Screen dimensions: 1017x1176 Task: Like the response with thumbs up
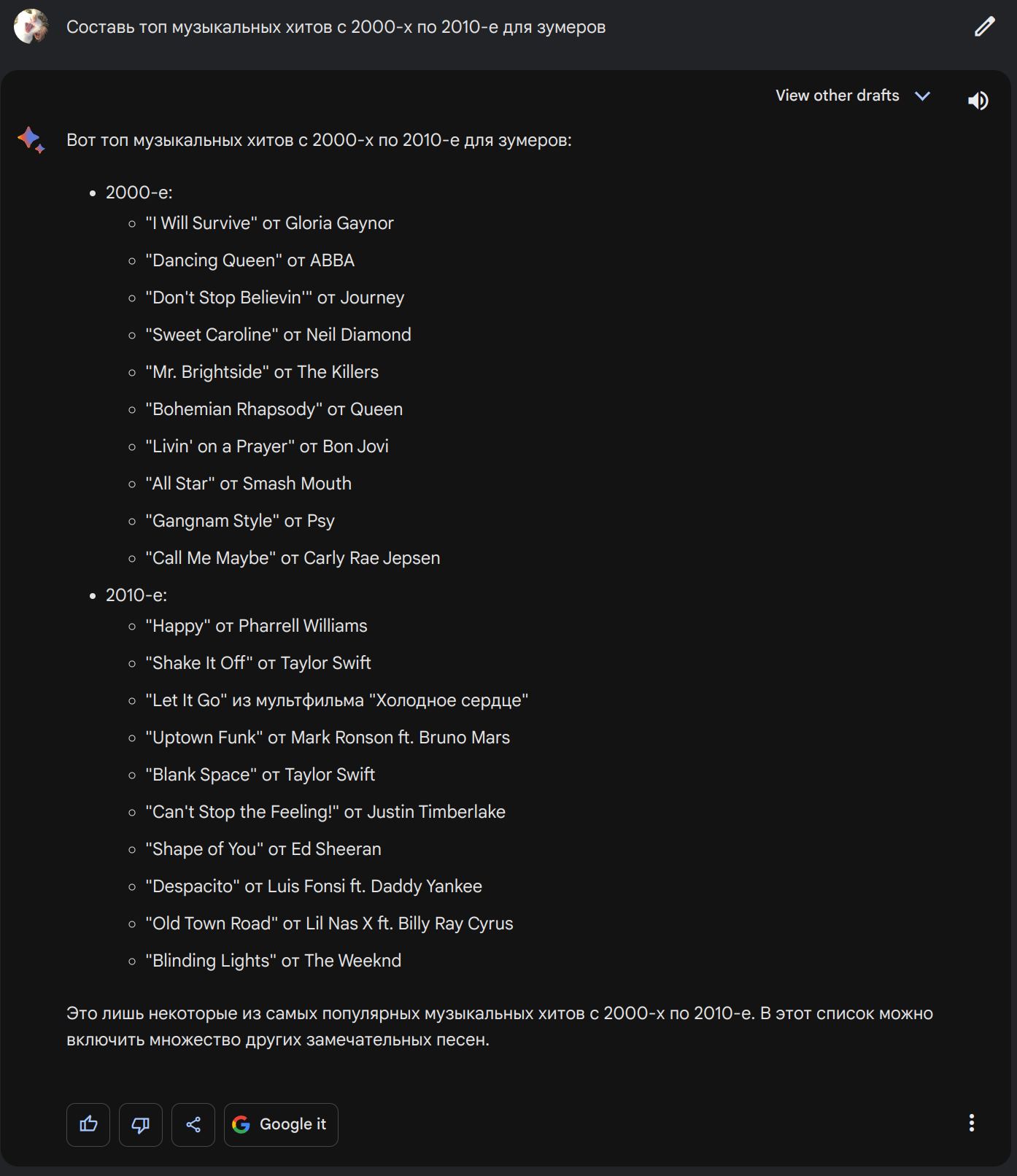click(x=88, y=1124)
